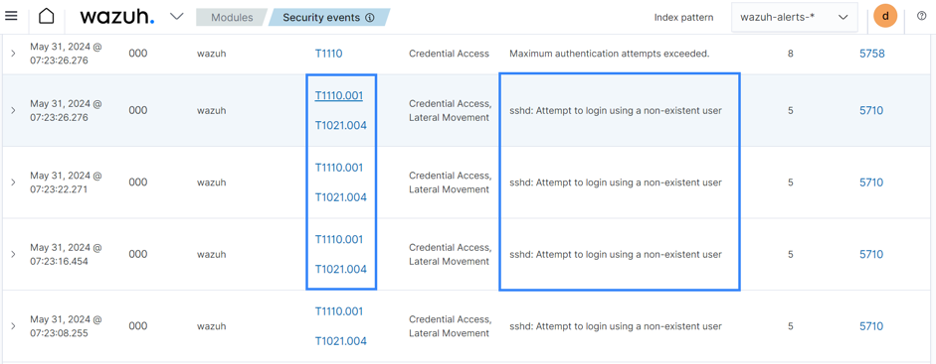Expand the 07:23:16.454 event row
Screen dimensions: 936x364
point(13,254)
